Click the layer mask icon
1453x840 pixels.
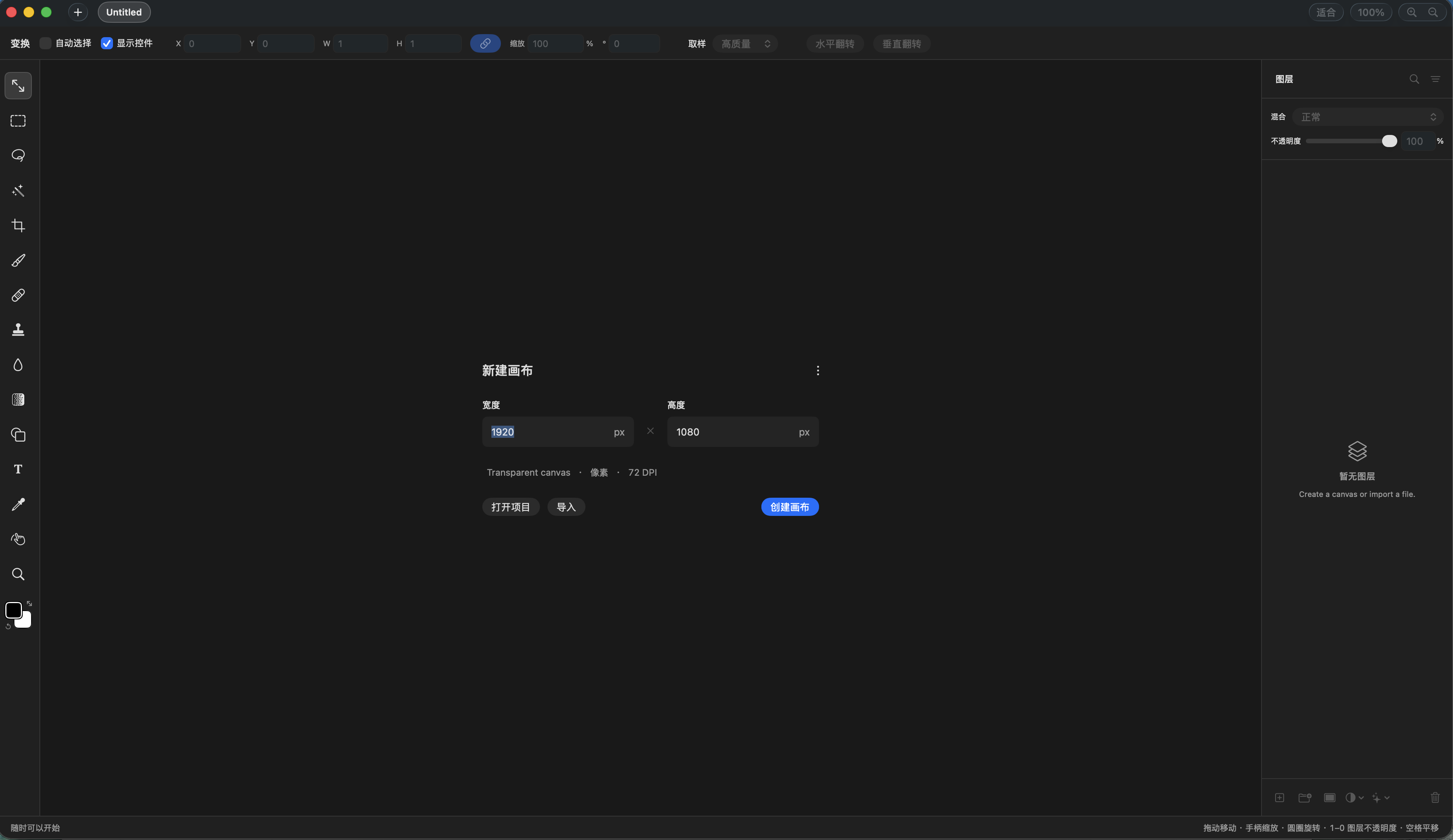[1330, 798]
